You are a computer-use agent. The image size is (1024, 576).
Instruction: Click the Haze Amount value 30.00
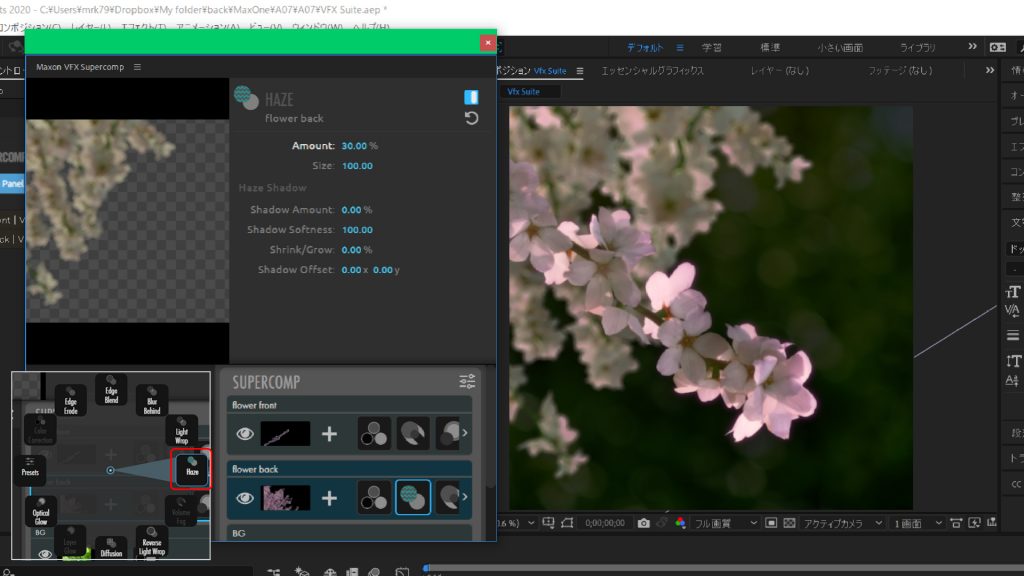pyautogui.click(x=354, y=146)
